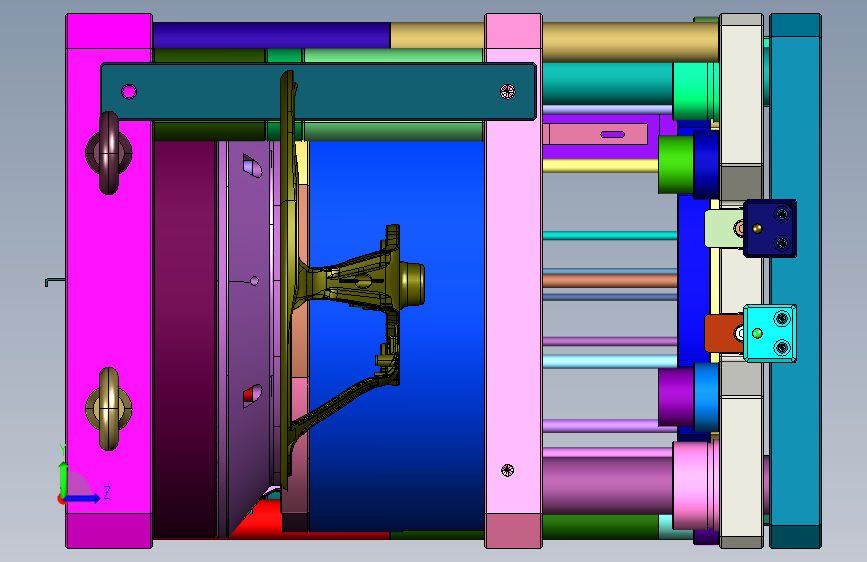Select the screw at bottom of pink plate
This screenshot has height=562, width=867.
[508, 470]
